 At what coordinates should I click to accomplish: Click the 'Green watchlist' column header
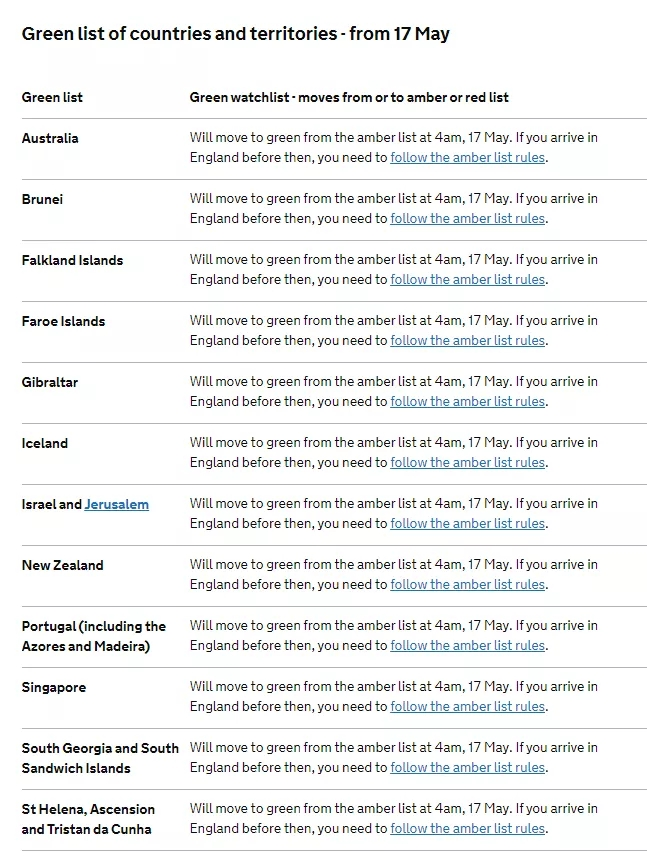349,97
